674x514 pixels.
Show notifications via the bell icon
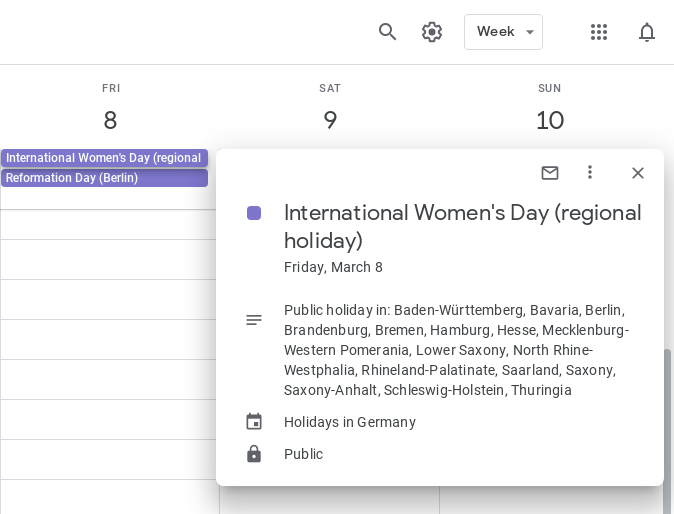(647, 32)
